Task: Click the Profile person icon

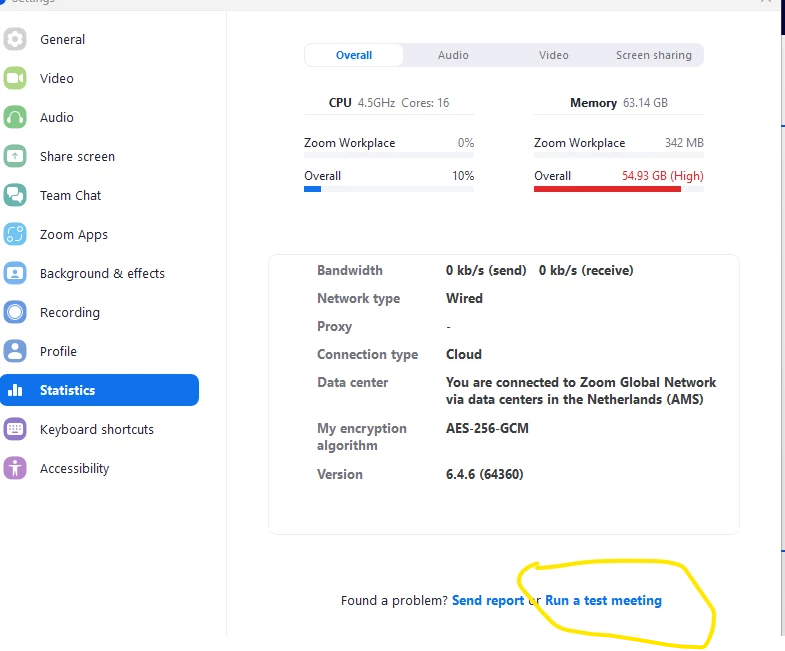Action: click(15, 351)
